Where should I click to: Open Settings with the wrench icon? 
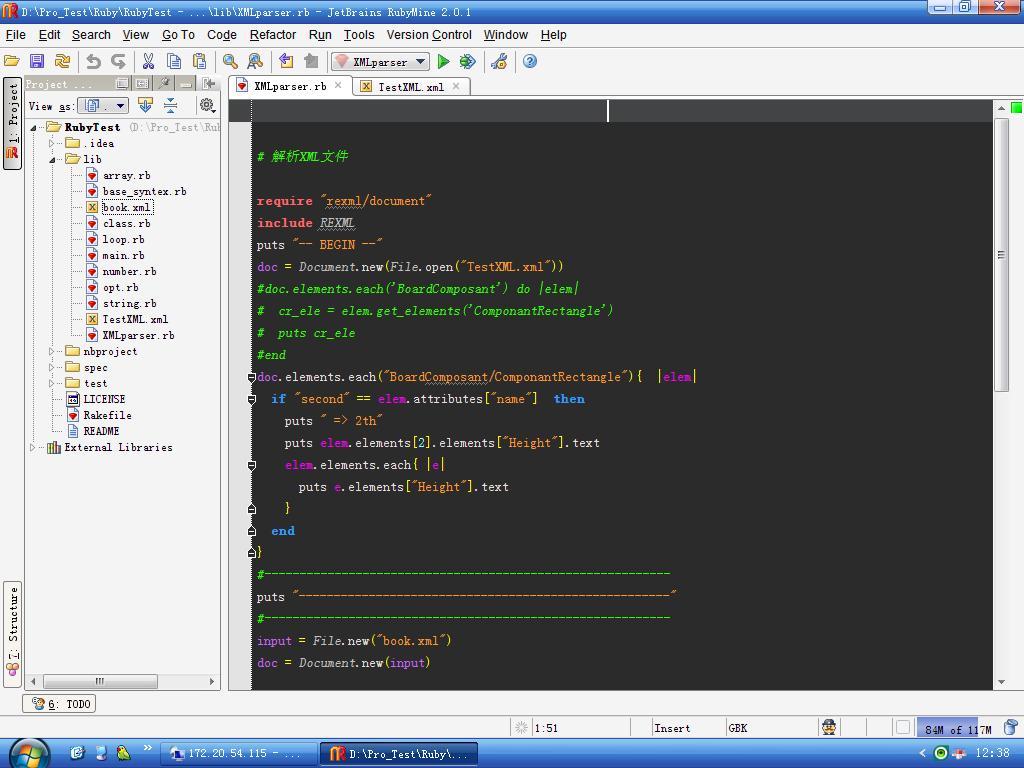pos(500,61)
